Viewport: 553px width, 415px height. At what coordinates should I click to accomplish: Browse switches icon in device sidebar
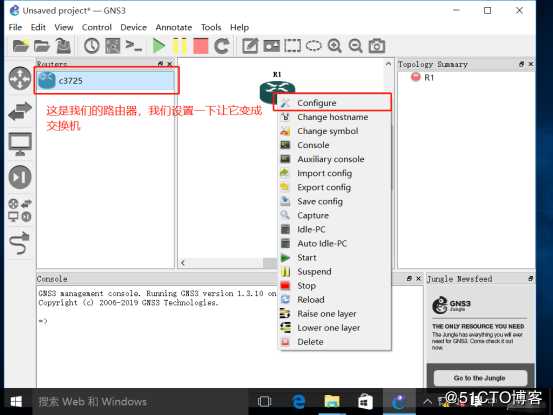coord(20,111)
